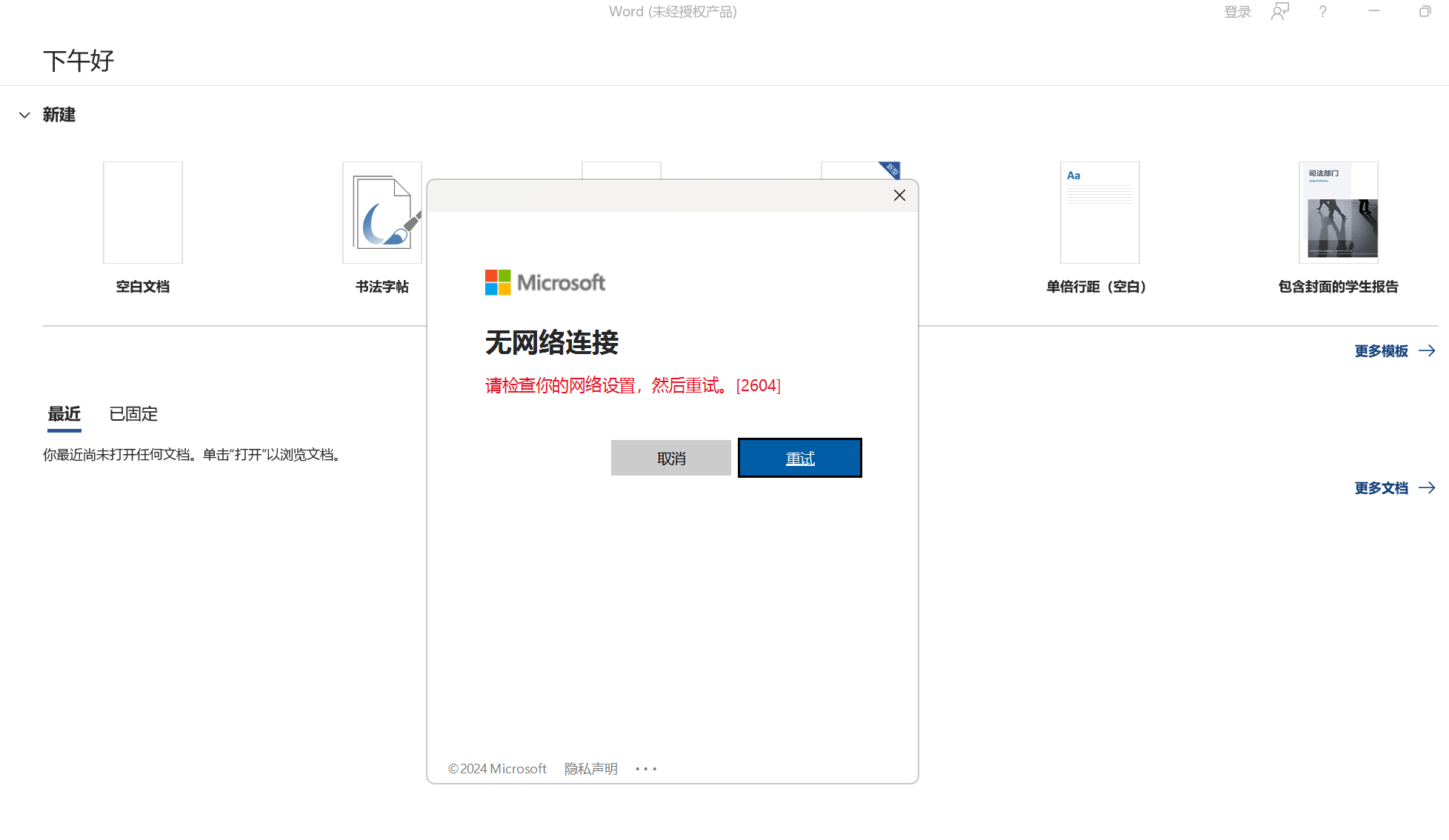Click the 新建 section heading

click(59, 115)
